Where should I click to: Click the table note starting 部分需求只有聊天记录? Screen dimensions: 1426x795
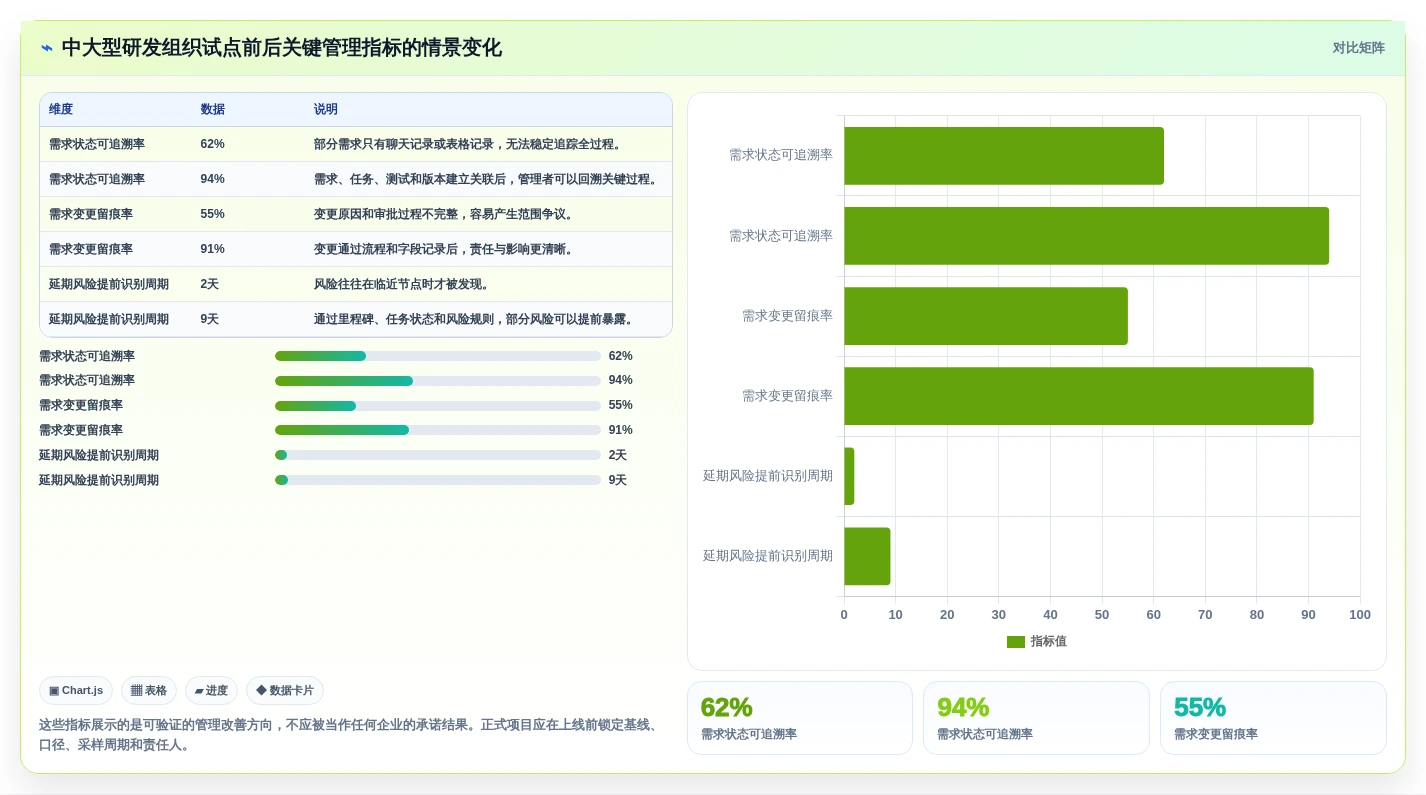coord(470,144)
